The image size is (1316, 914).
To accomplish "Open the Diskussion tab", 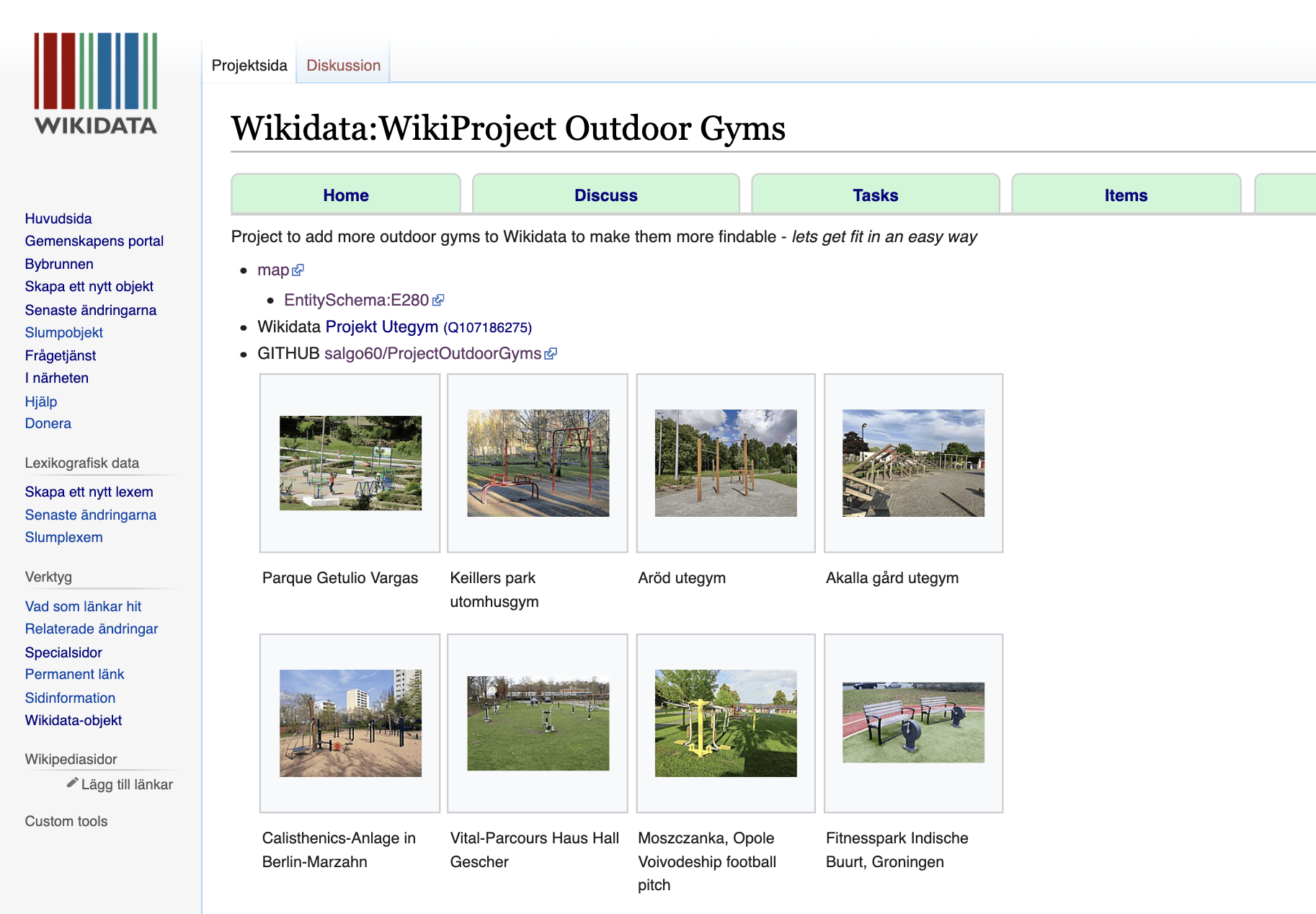I will coord(343,66).
